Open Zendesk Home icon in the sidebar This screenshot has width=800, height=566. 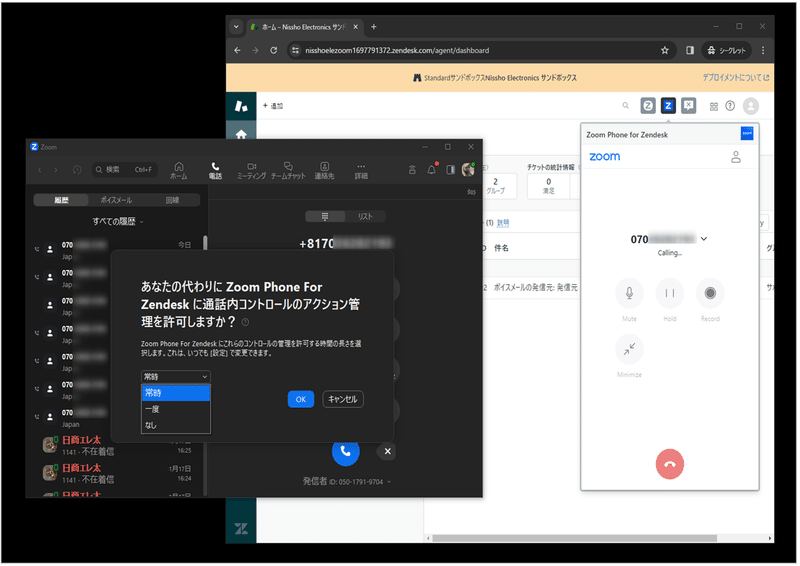(x=242, y=134)
